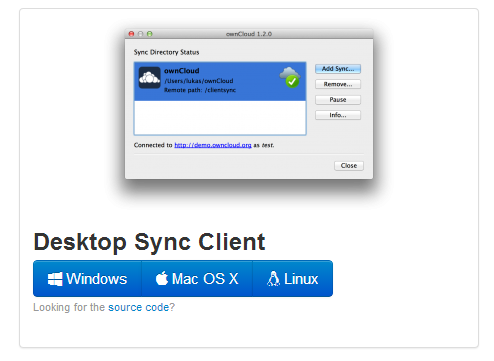Open the demo.owncloud.org link
Image resolution: width=494 pixels, height=361 pixels.
pos(213,145)
